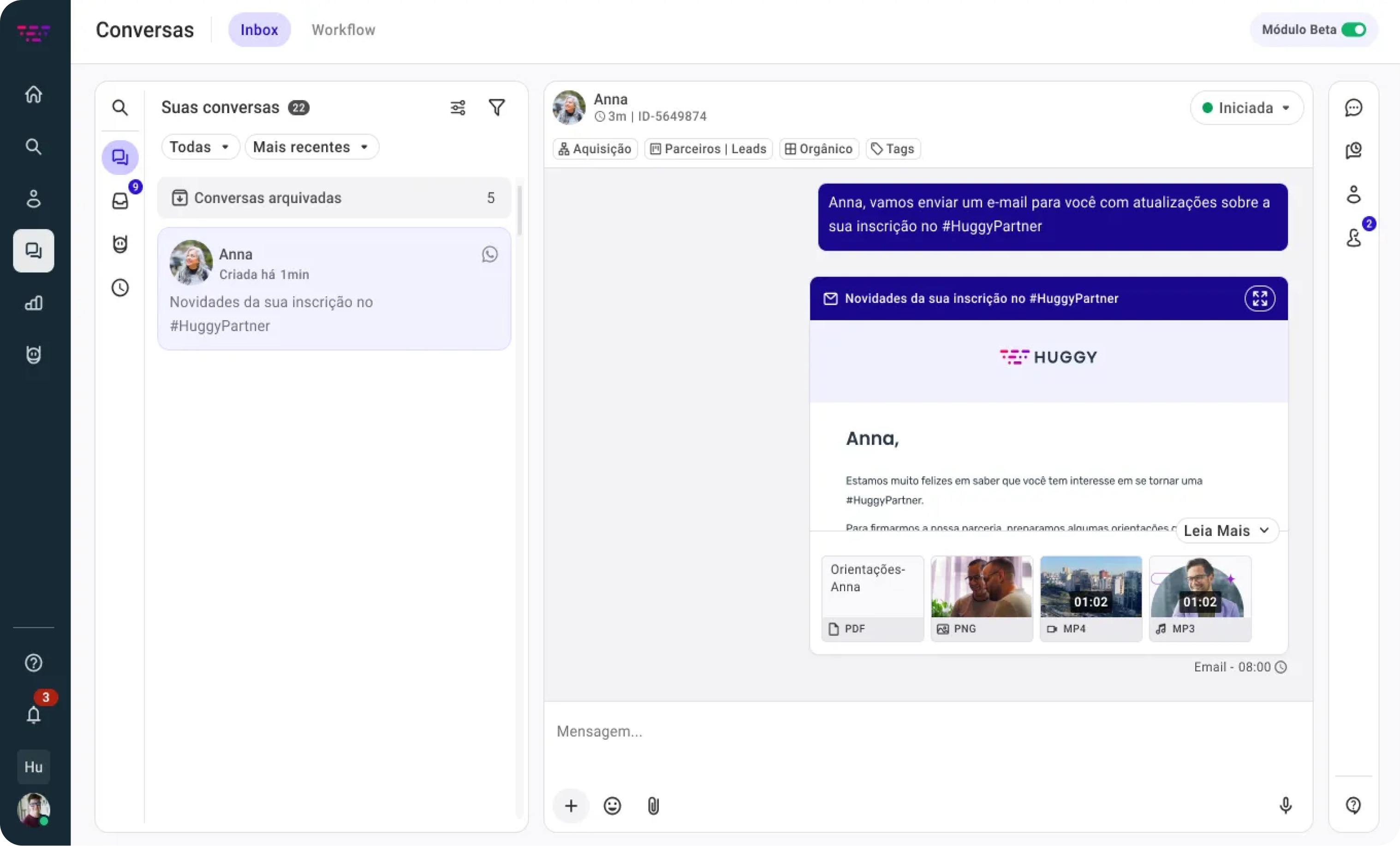The height and width of the screenshot is (846, 1400).
Task: Open the clock history icon in inbox panel
Action: [120, 288]
